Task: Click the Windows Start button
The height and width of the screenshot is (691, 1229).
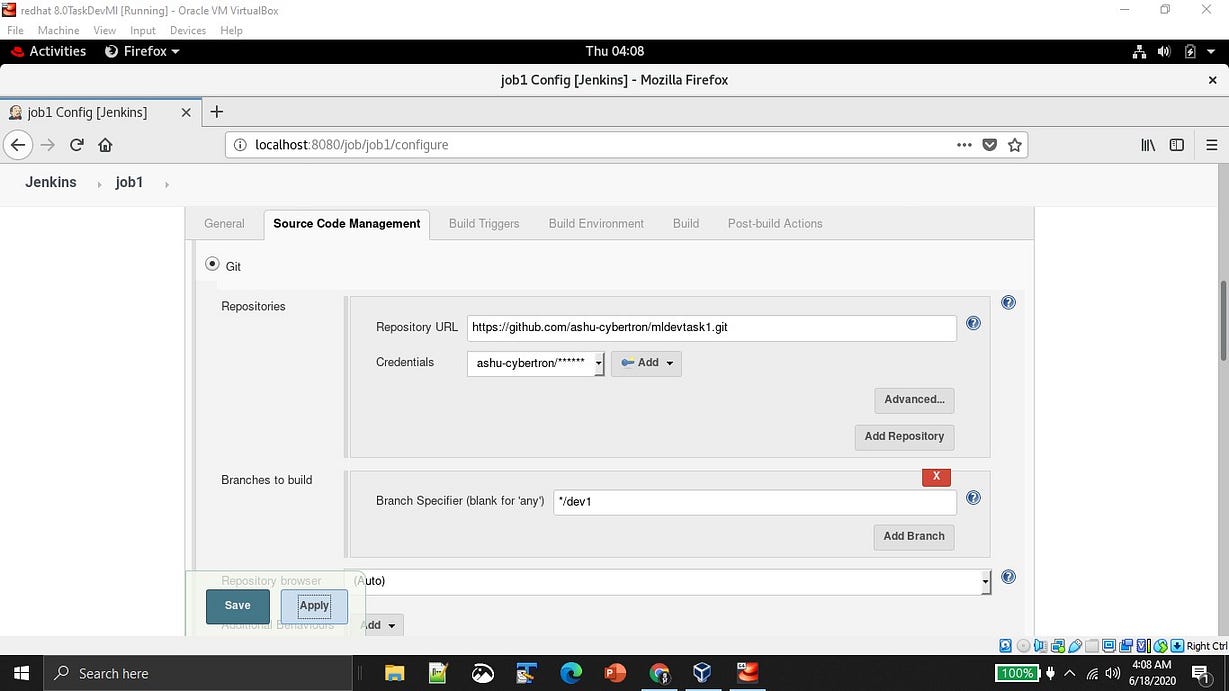Action: (x=21, y=673)
